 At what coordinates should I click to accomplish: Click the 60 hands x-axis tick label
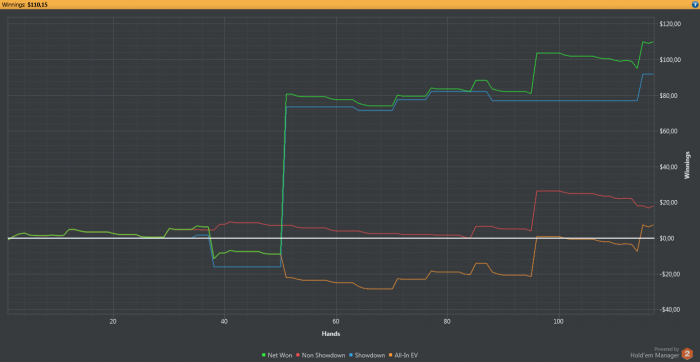click(x=336, y=321)
